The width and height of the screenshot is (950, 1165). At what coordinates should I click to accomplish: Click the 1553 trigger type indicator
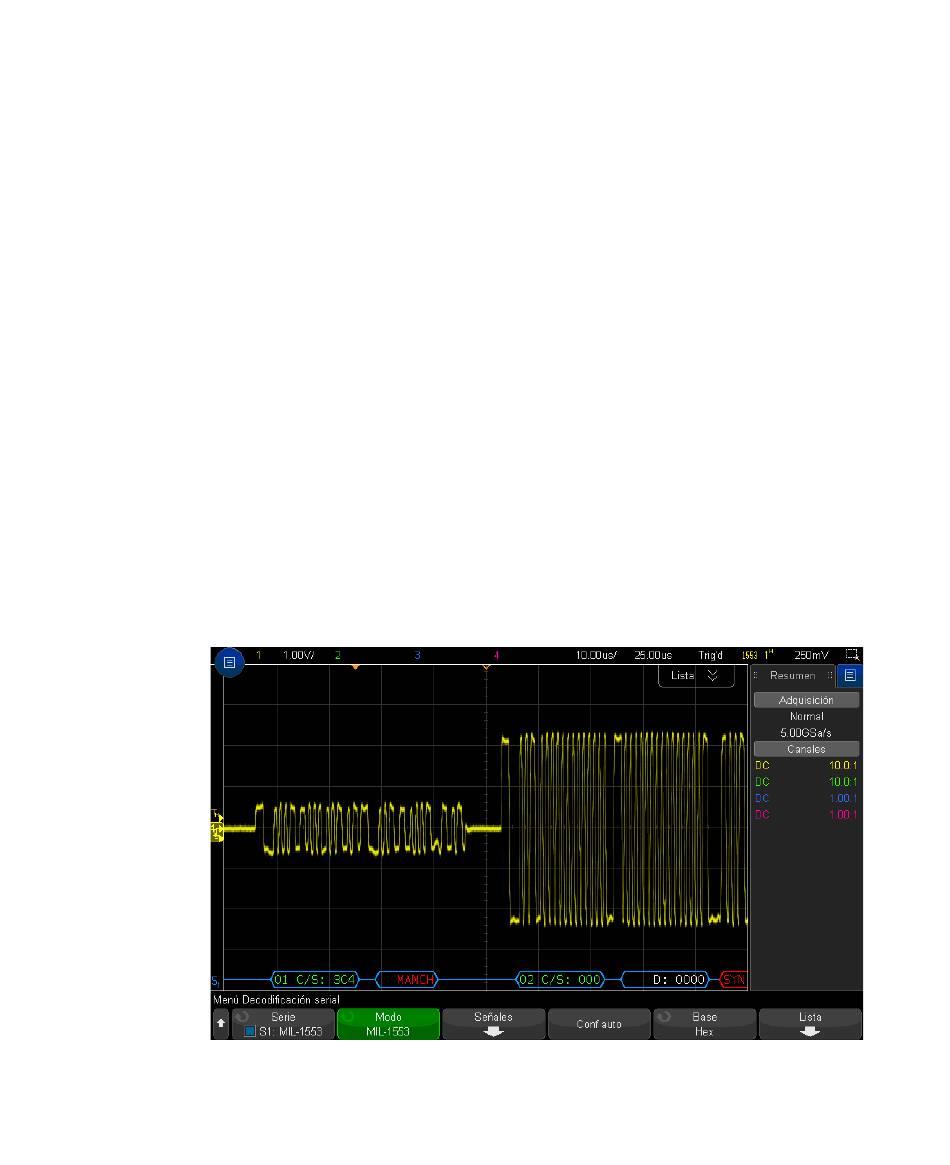749,655
